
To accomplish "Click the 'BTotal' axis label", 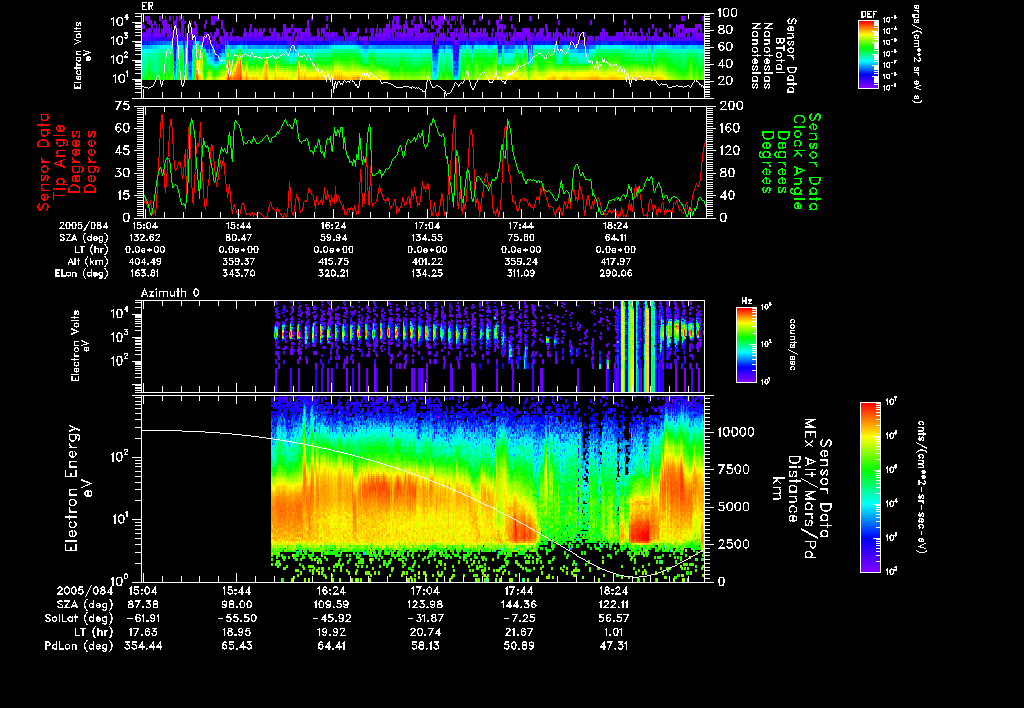I will click(x=780, y=54).
